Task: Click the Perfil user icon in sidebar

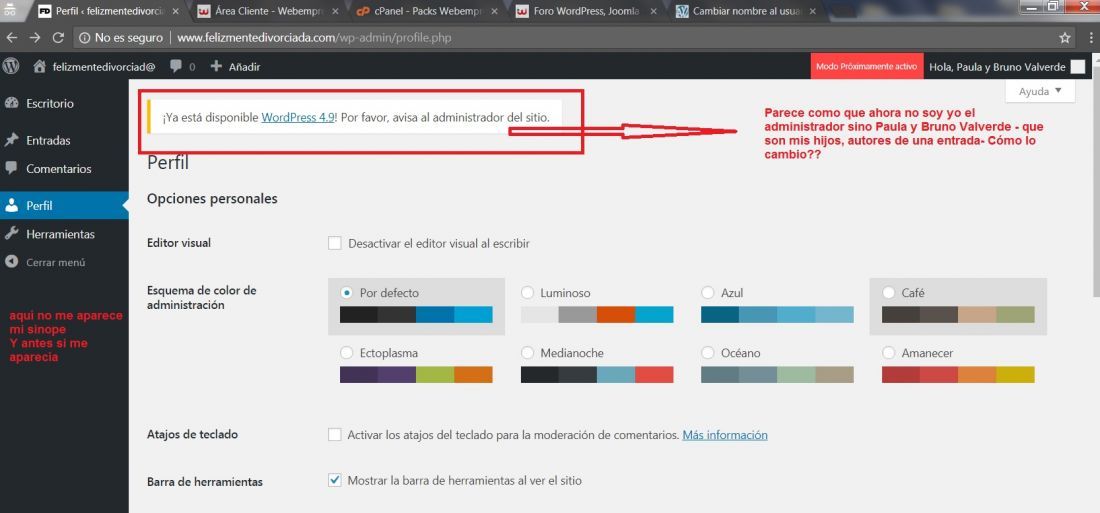Action: coord(11,206)
